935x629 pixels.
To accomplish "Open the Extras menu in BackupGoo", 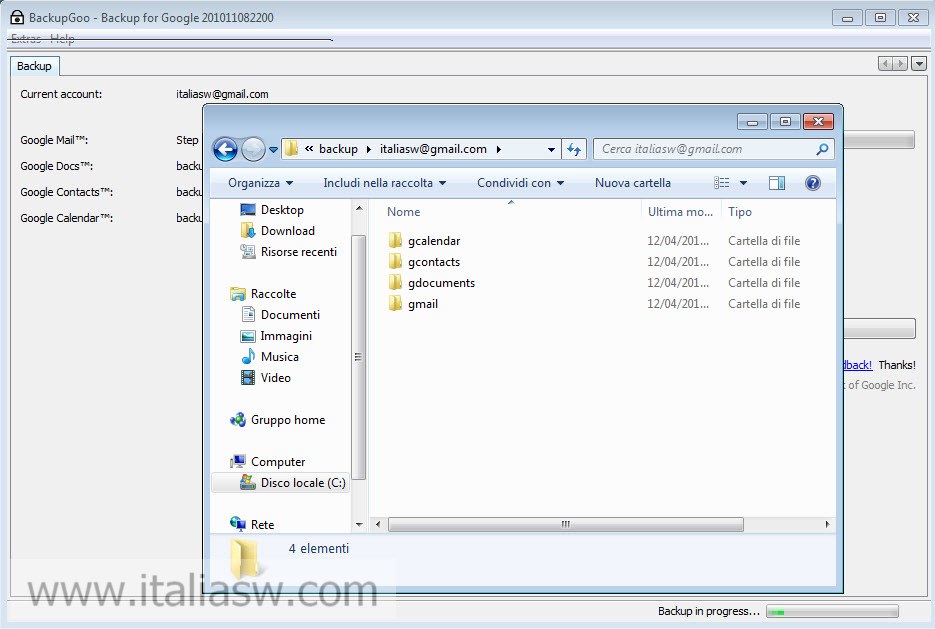I will tap(26, 39).
